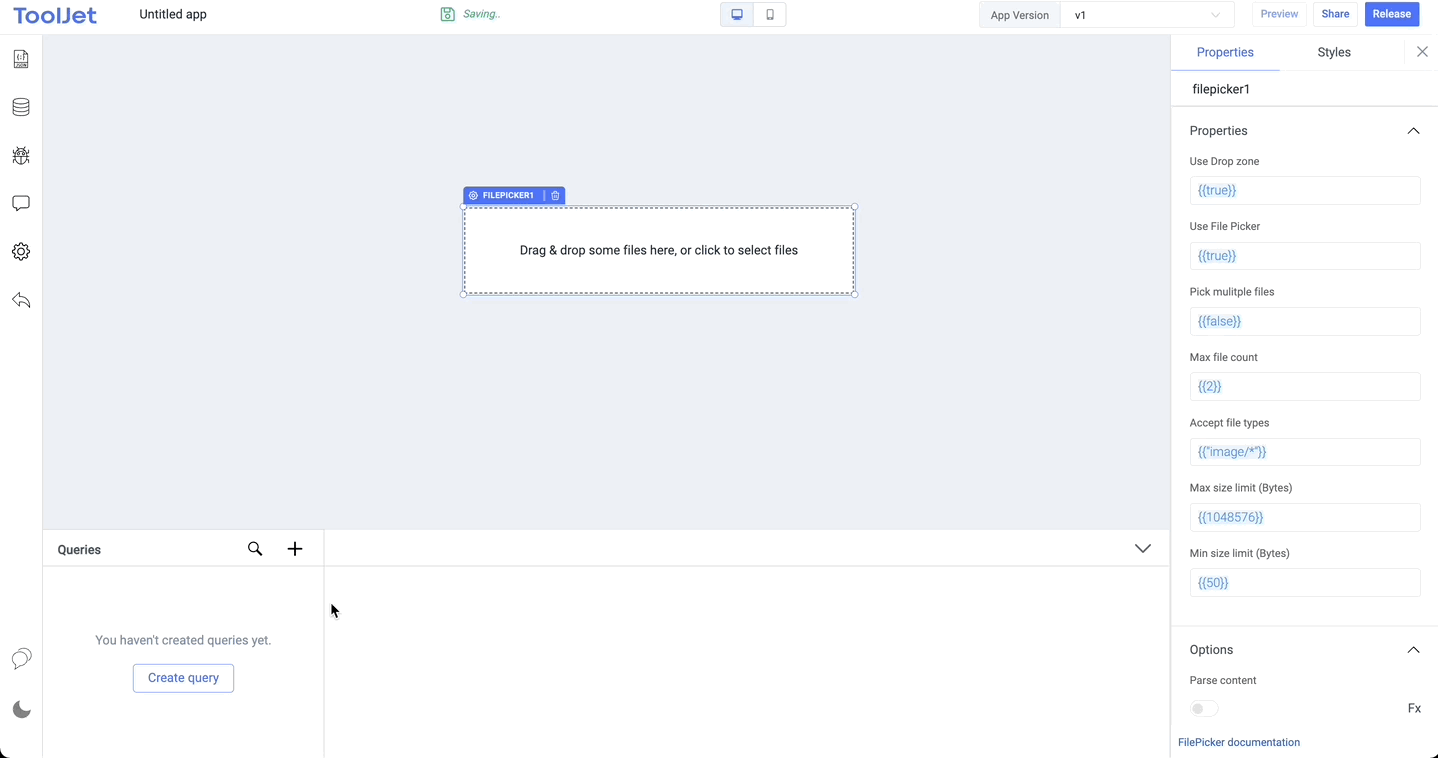
Task: Open global settings gear icon
Action: [x=21, y=252]
